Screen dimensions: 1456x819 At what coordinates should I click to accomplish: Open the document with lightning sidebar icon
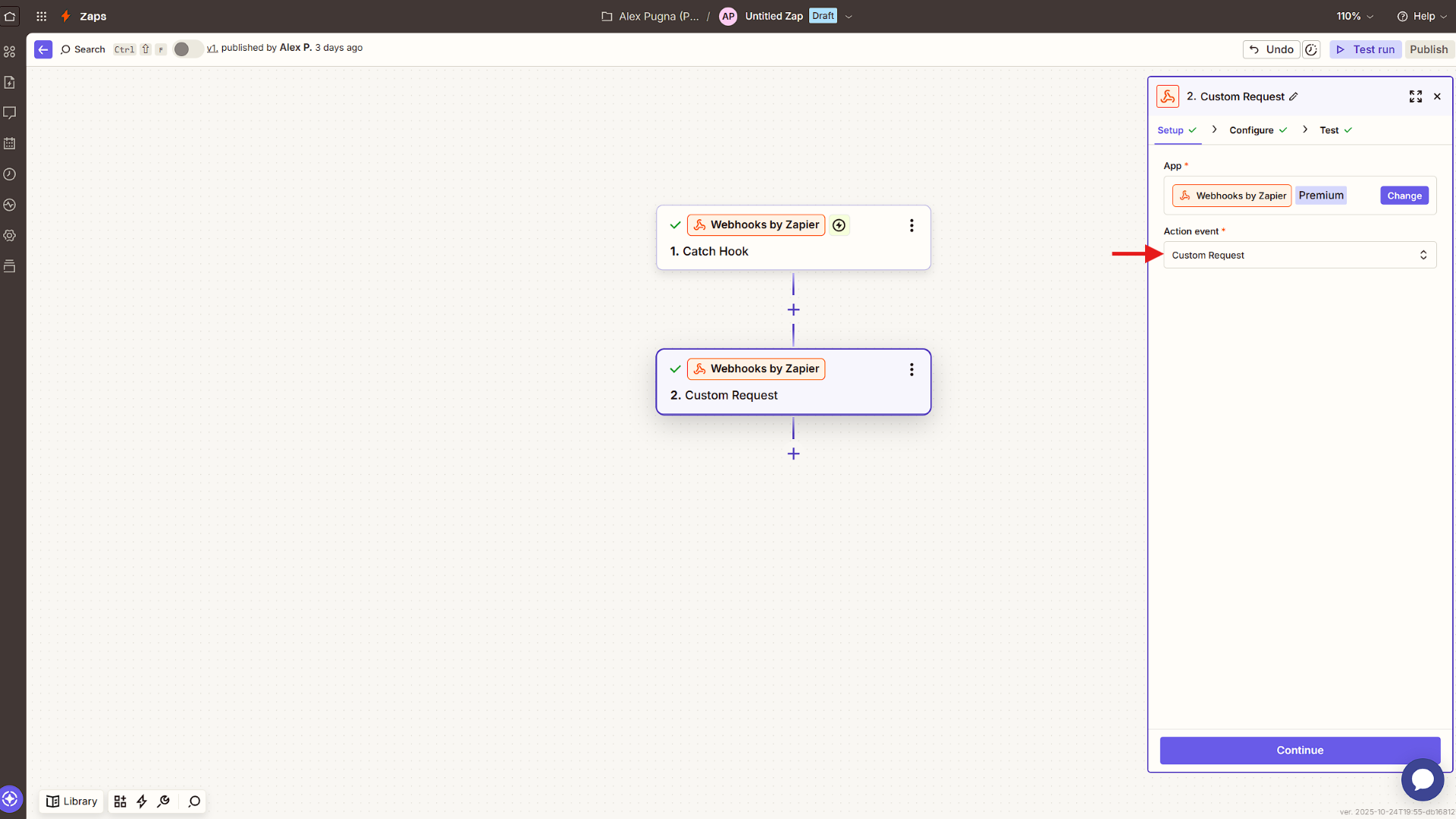[10, 82]
